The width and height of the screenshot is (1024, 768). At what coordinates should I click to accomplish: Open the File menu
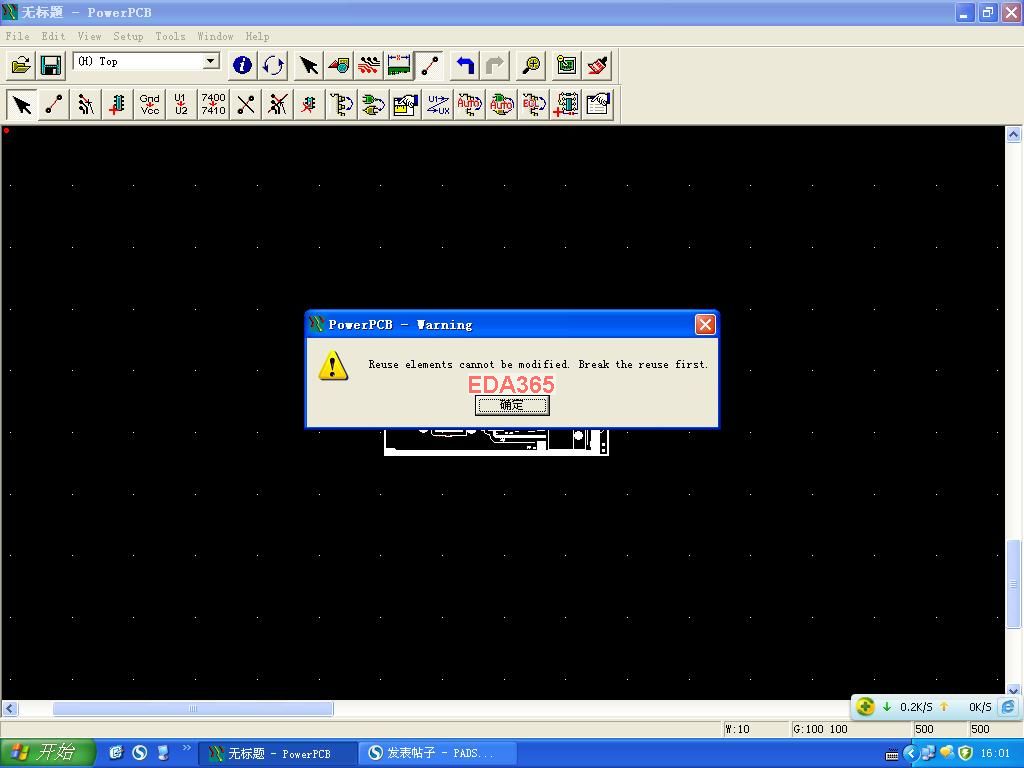click(x=18, y=37)
